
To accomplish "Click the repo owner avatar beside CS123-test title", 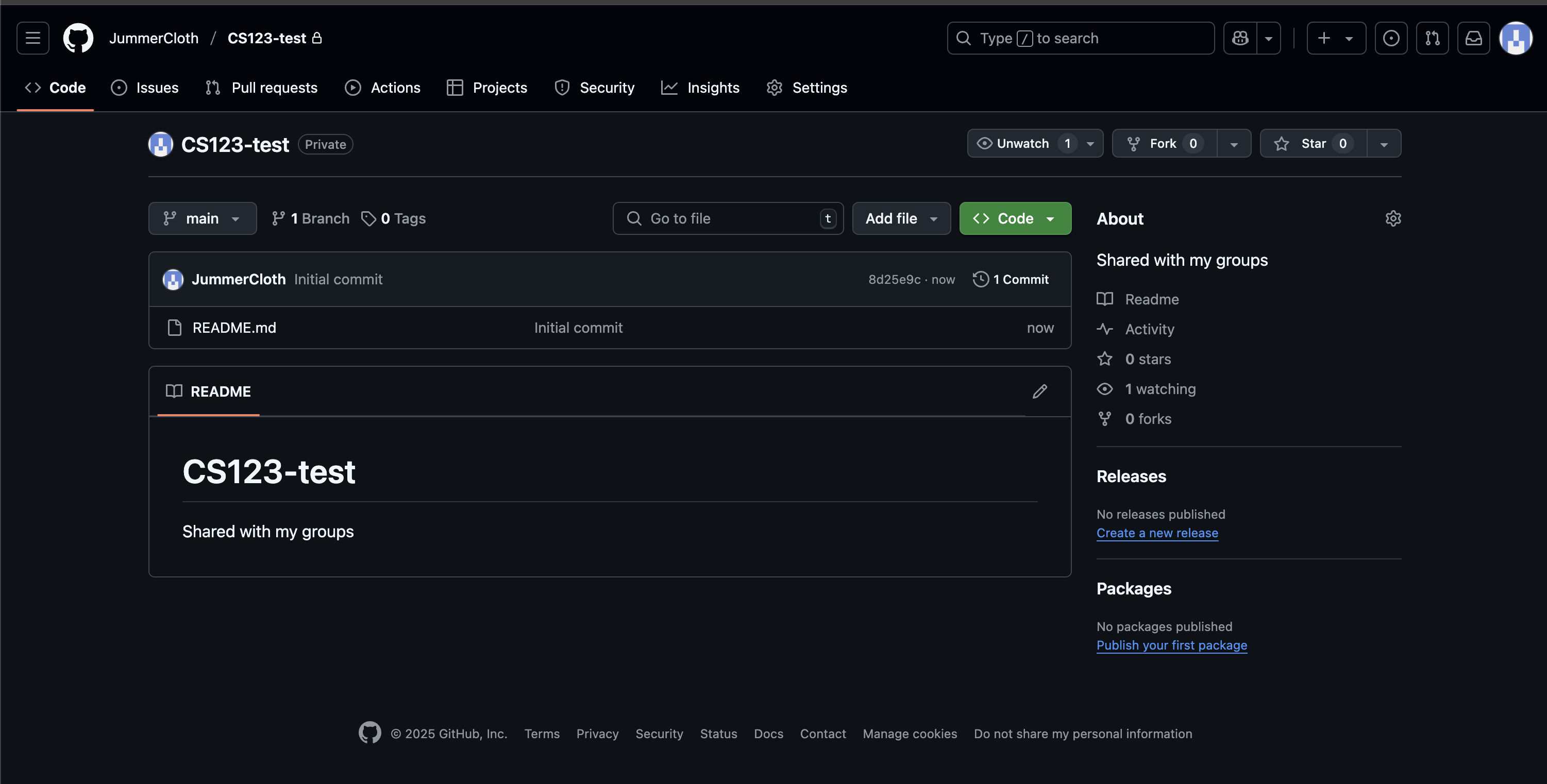I will pyautogui.click(x=161, y=144).
